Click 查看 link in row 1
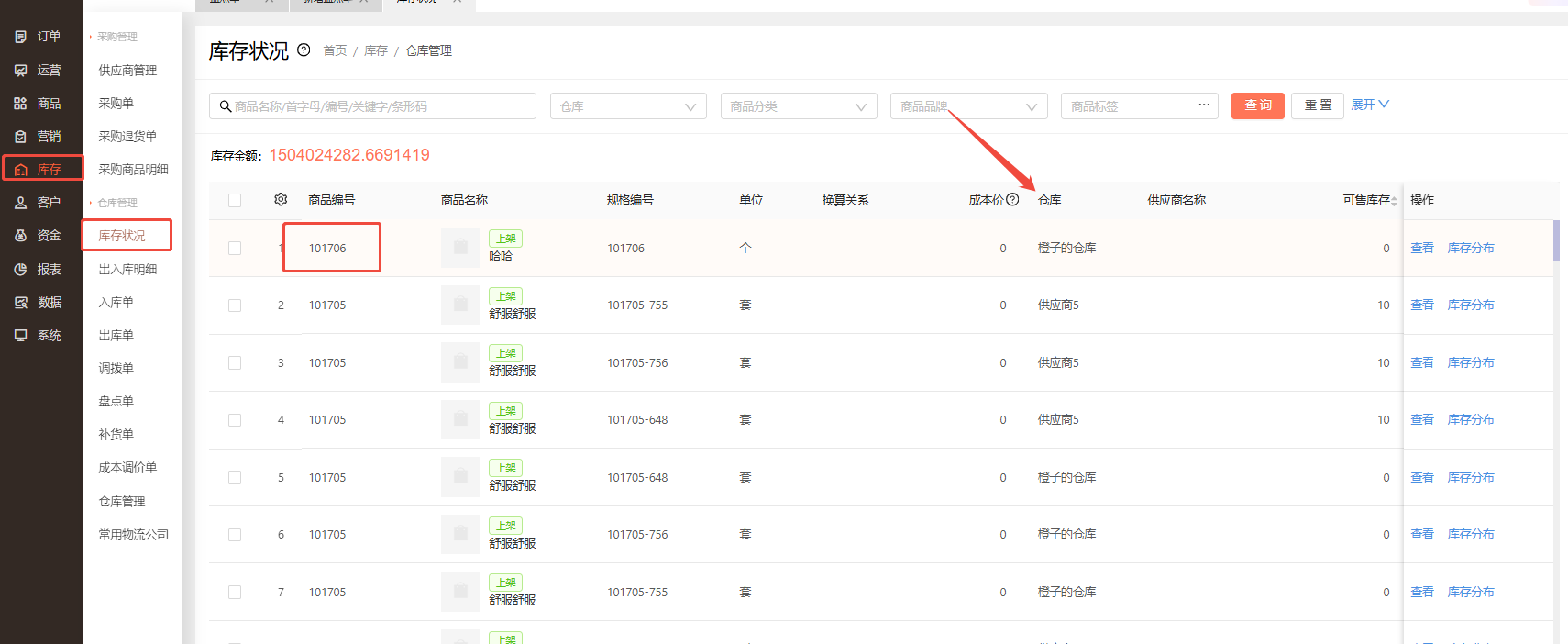Viewport: 1568px width, 644px height. click(x=1421, y=248)
